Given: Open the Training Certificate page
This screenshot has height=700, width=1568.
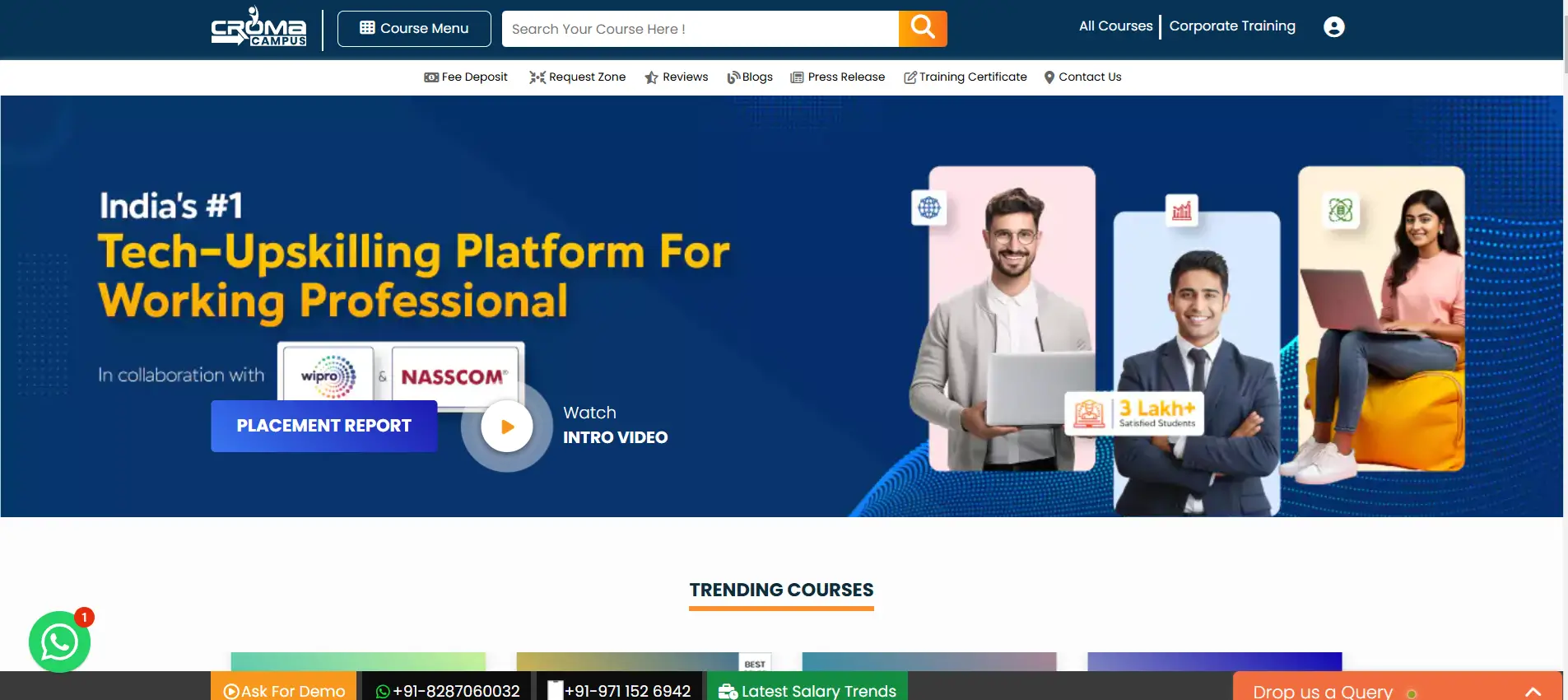Looking at the screenshot, I should (x=965, y=77).
